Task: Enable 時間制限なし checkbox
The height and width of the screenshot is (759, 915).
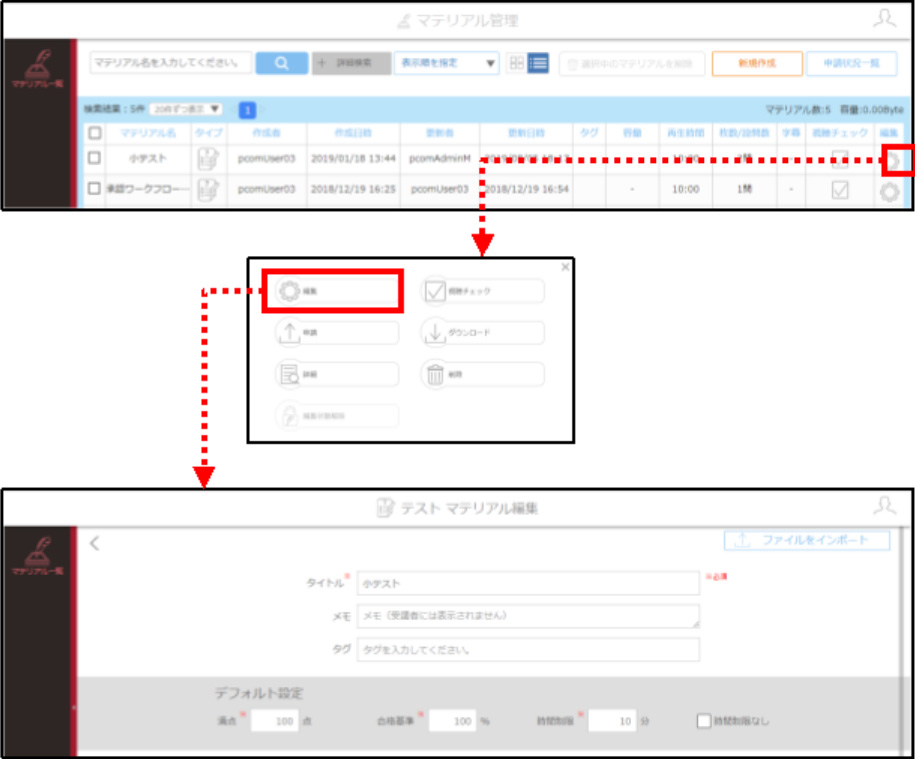Action: click(704, 721)
